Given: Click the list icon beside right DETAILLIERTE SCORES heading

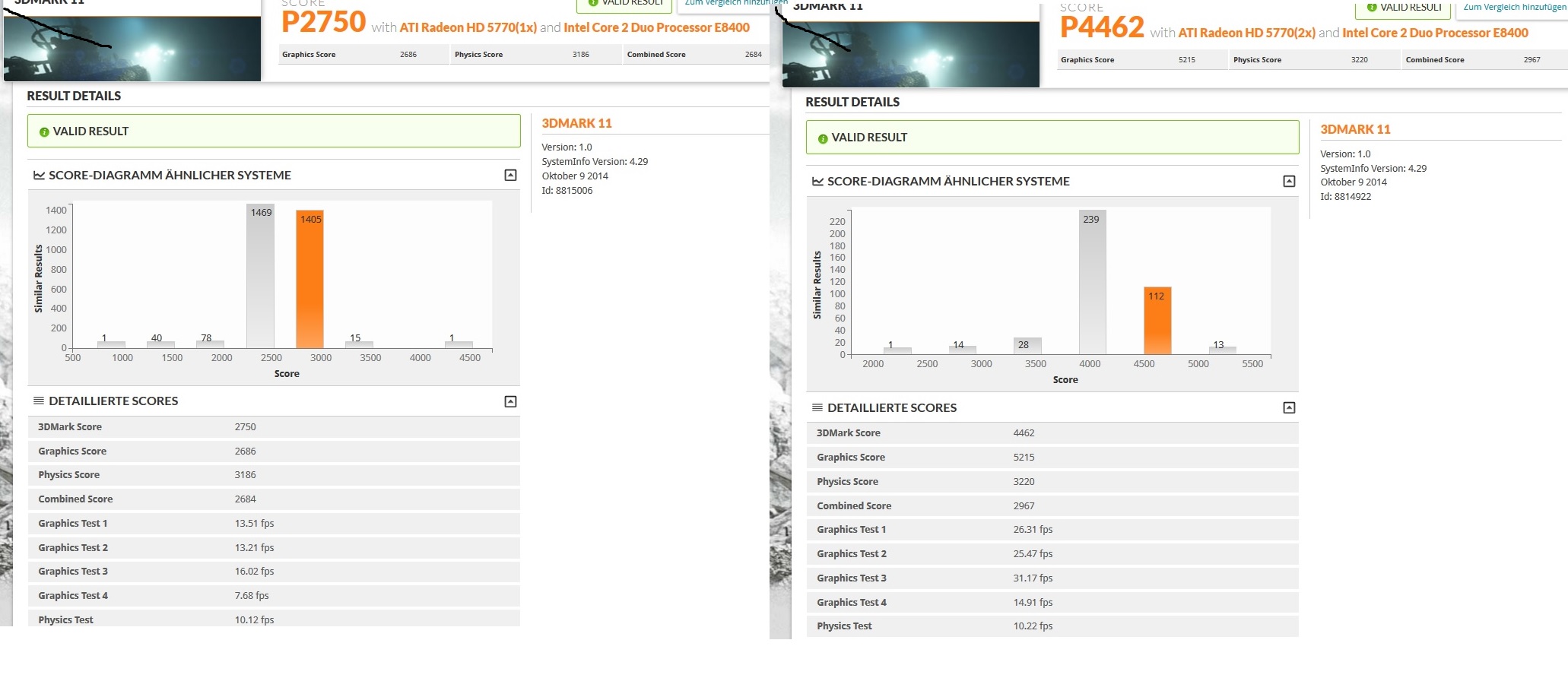Looking at the screenshot, I should click(817, 407).
